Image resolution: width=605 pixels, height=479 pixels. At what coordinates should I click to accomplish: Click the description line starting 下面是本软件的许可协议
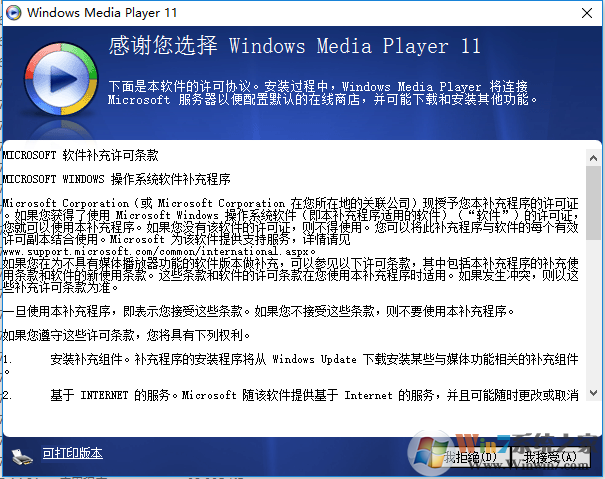pyautogui.click(x=323, y=93)
